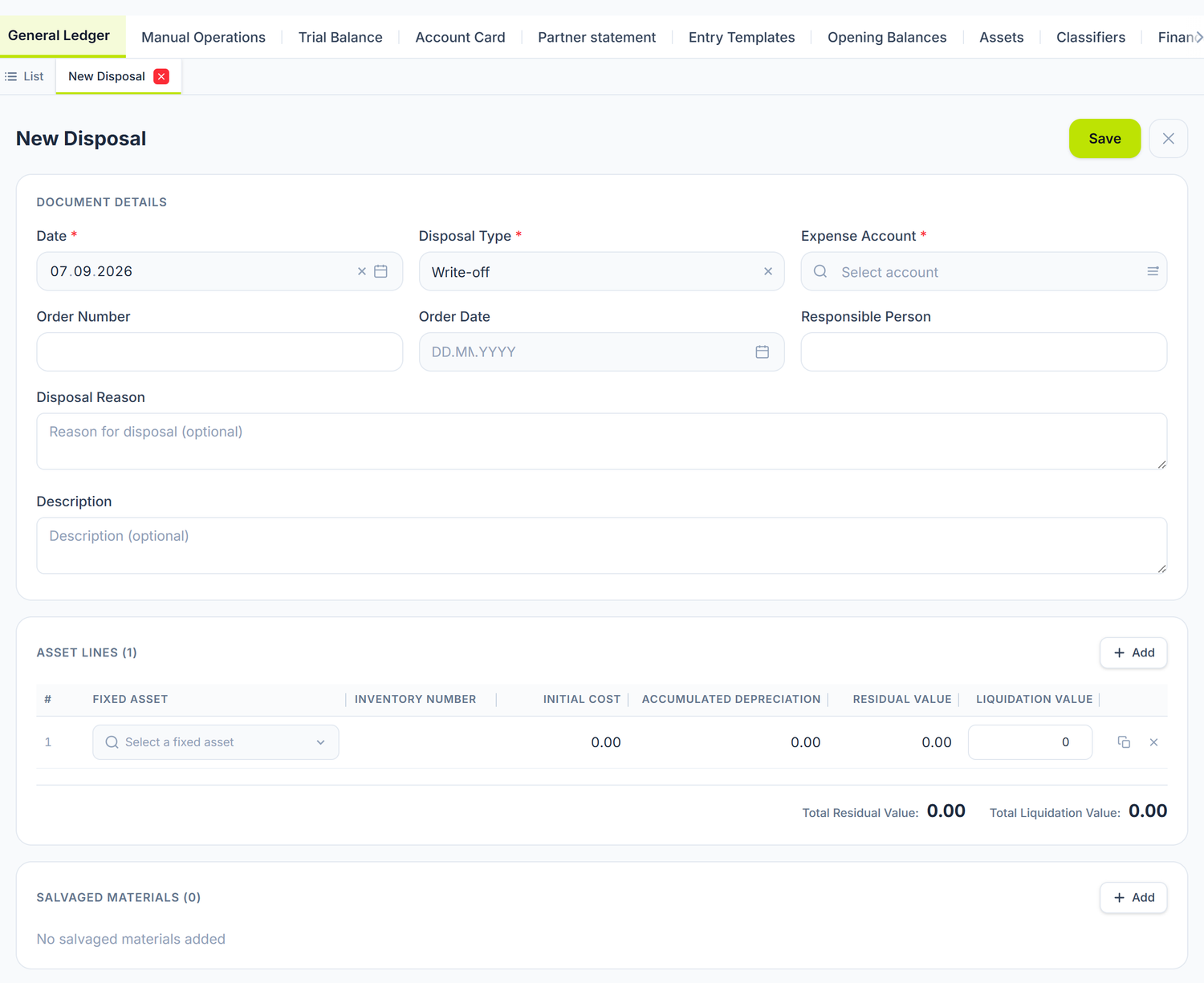Open the Manual Operations tab
Viewport: 1204px width, 983px height.
pyautogui.click(x=203, y=37)
